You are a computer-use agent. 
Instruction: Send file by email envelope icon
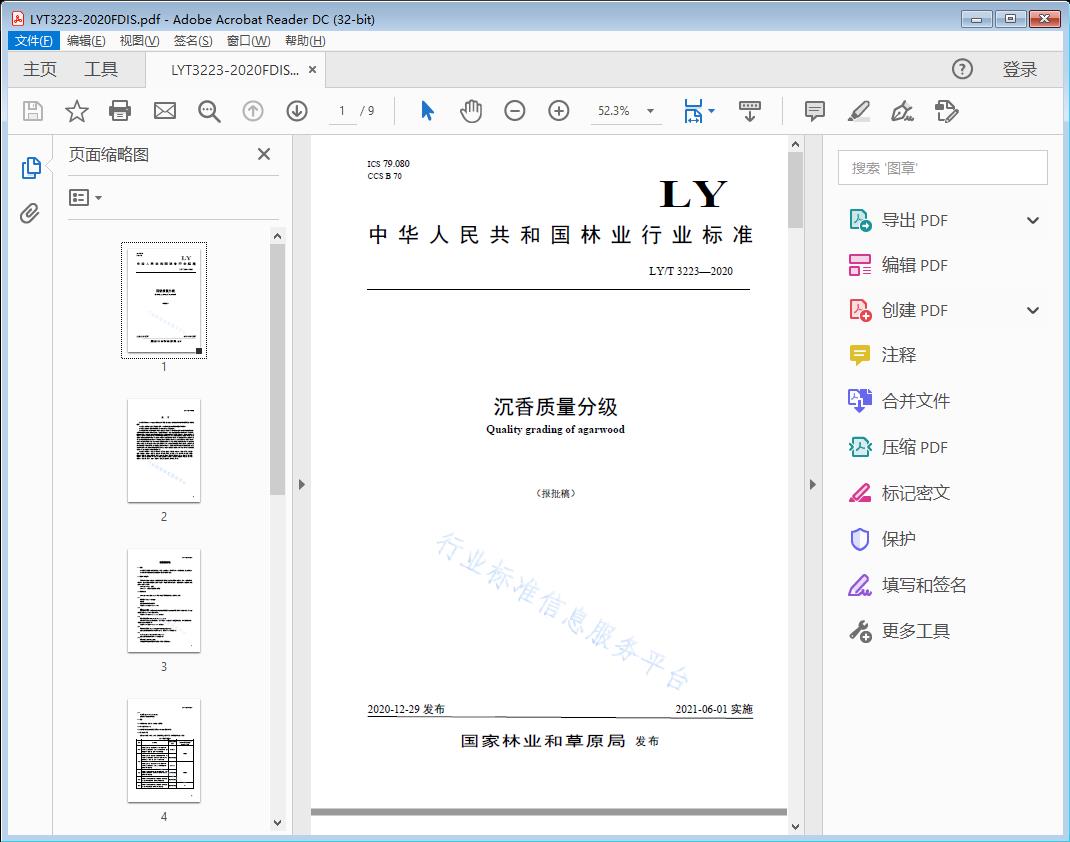pyautogui.click(x=165, y=111)
